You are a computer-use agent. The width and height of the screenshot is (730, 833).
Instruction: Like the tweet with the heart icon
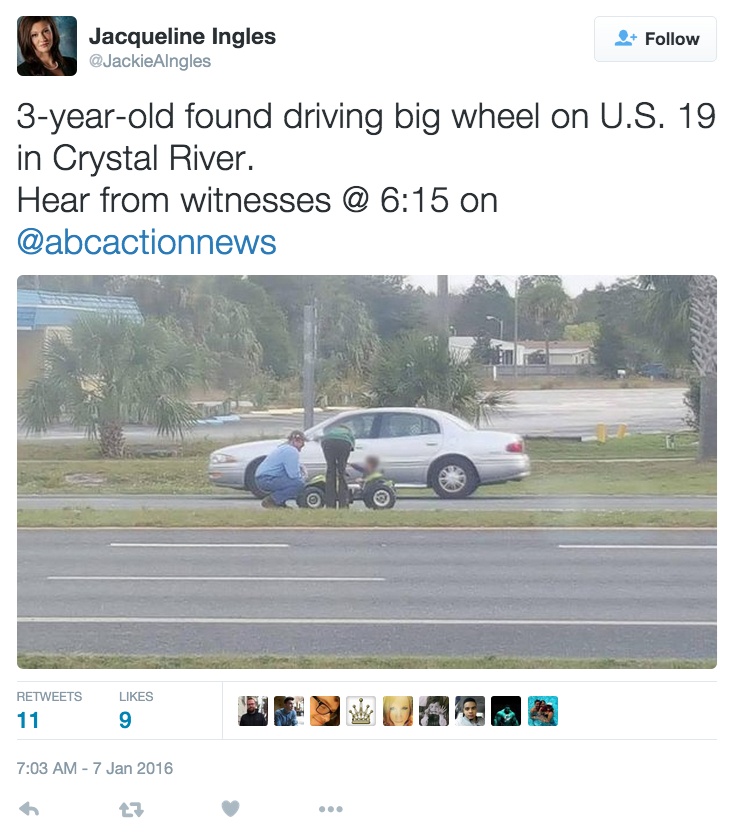pos(230,809)
